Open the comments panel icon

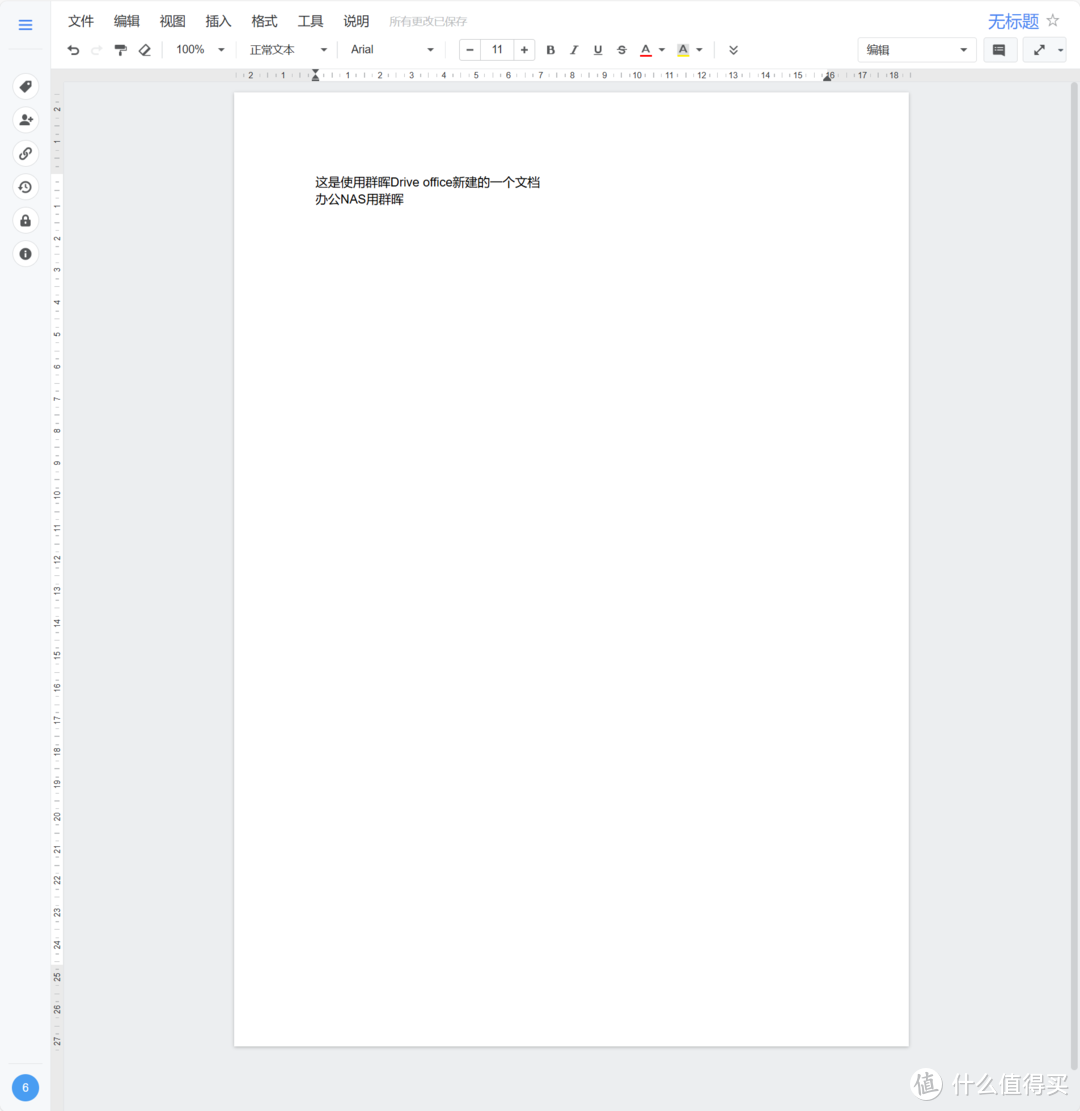[999, 50]
